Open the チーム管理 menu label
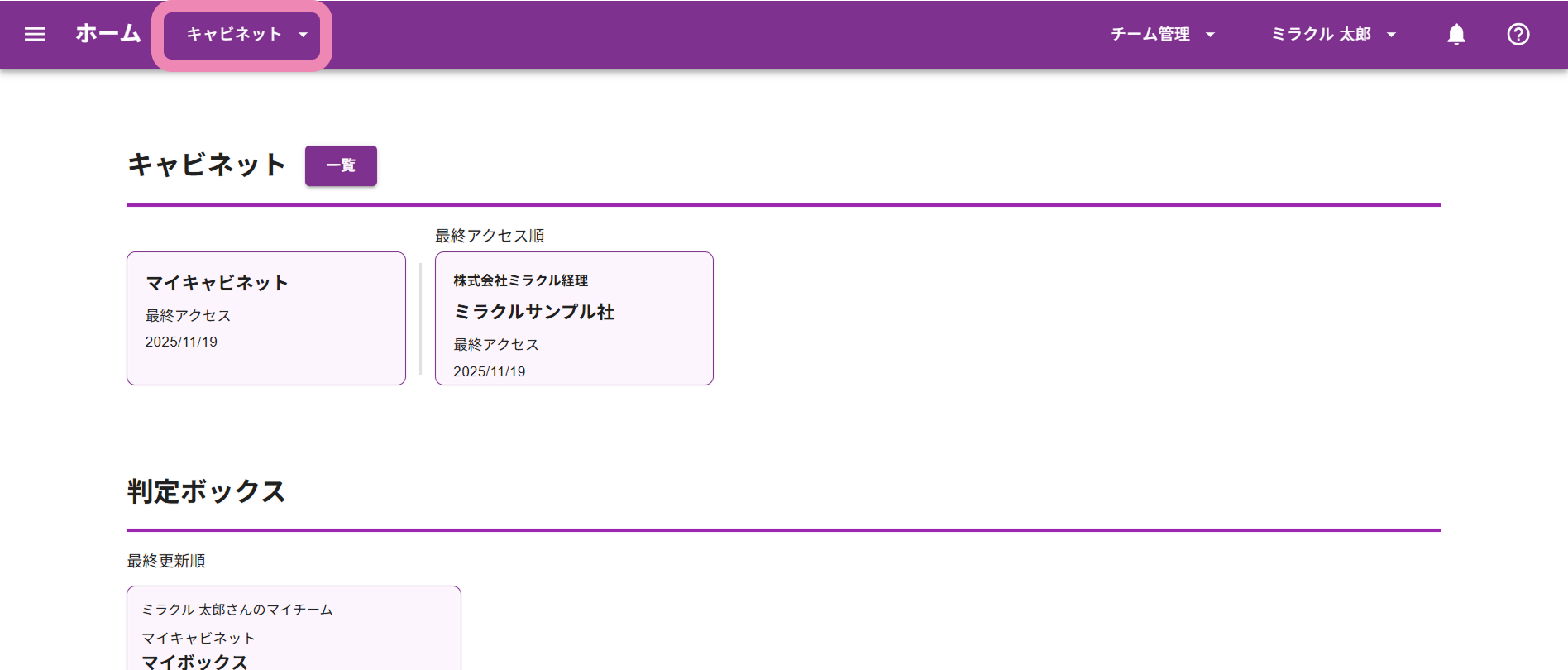 pyautogui.click(x=1150, y=34)
